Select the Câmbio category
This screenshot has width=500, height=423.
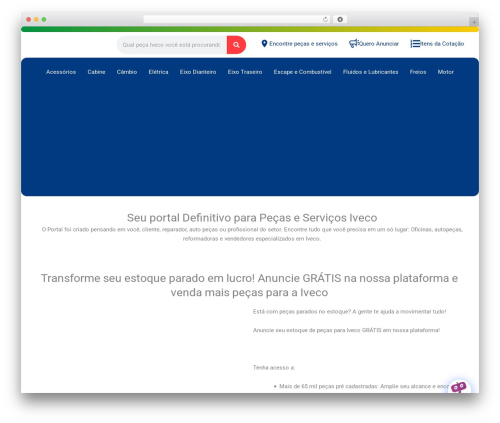(x=127, y=72)
